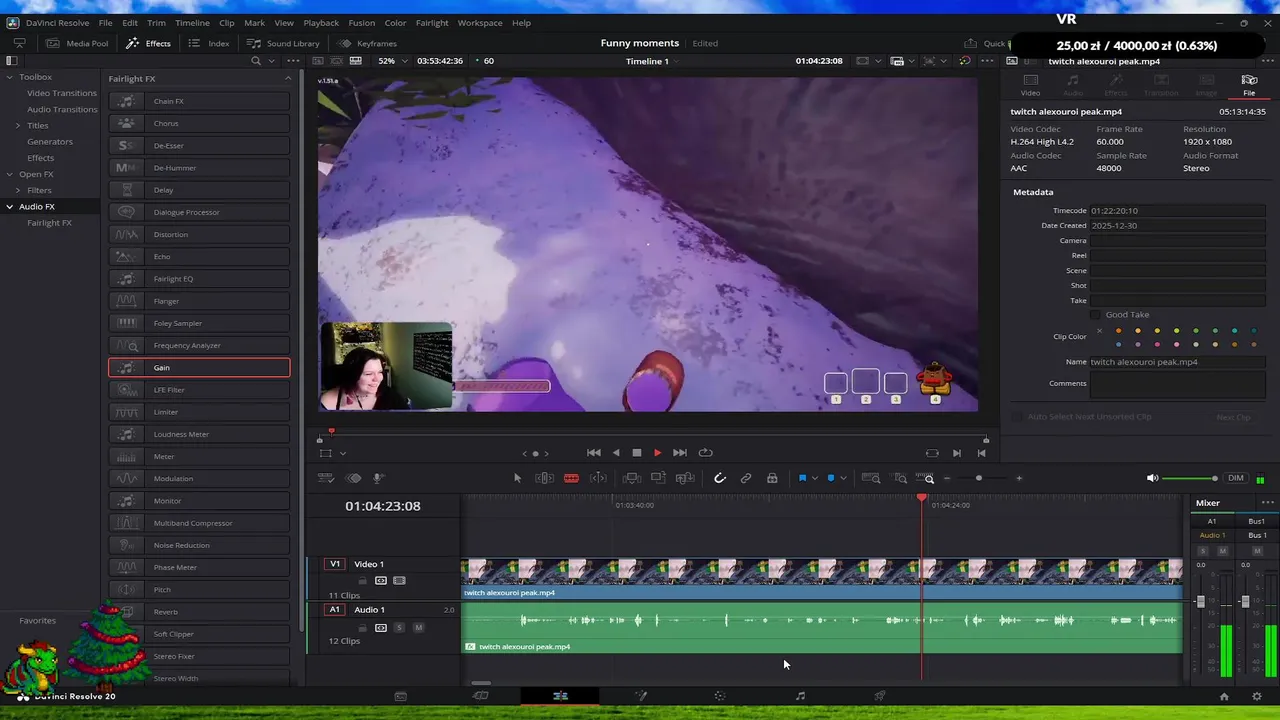
Task: Open the Index panel
Action: coord(209,43)
